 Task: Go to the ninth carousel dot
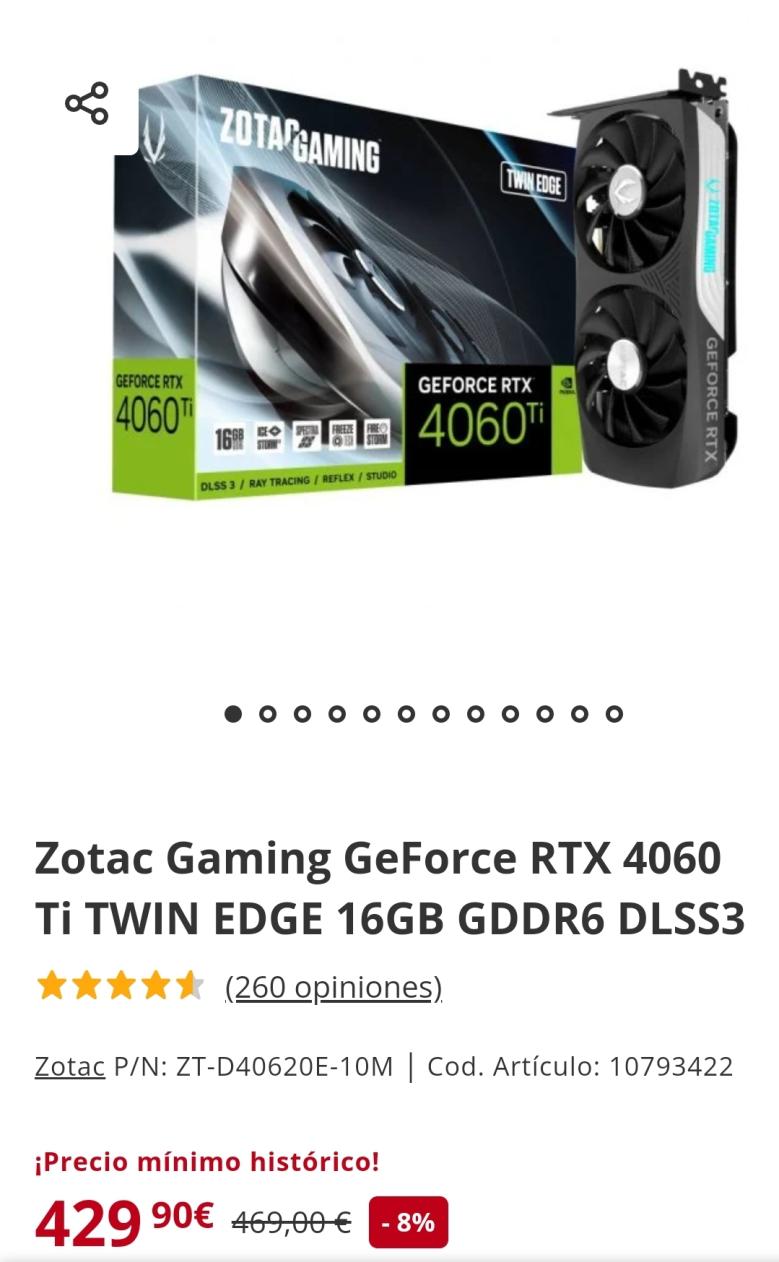pyautogui.click(x=510, y=714)
